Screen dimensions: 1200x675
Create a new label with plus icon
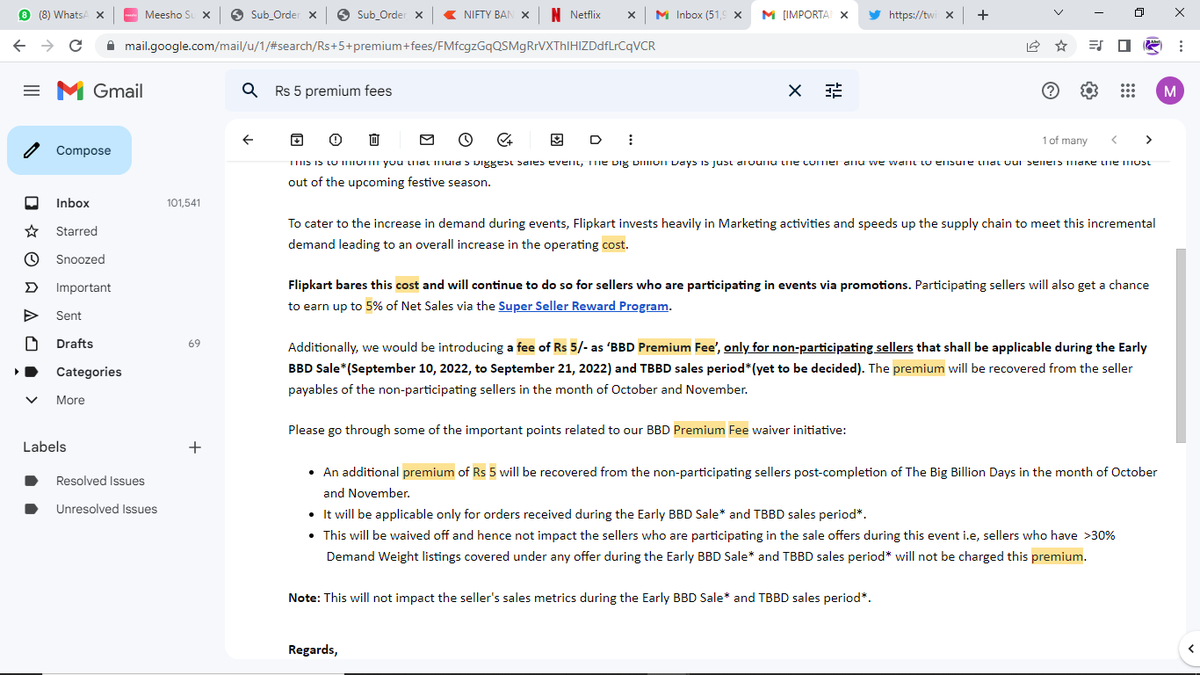pos(194,447)
